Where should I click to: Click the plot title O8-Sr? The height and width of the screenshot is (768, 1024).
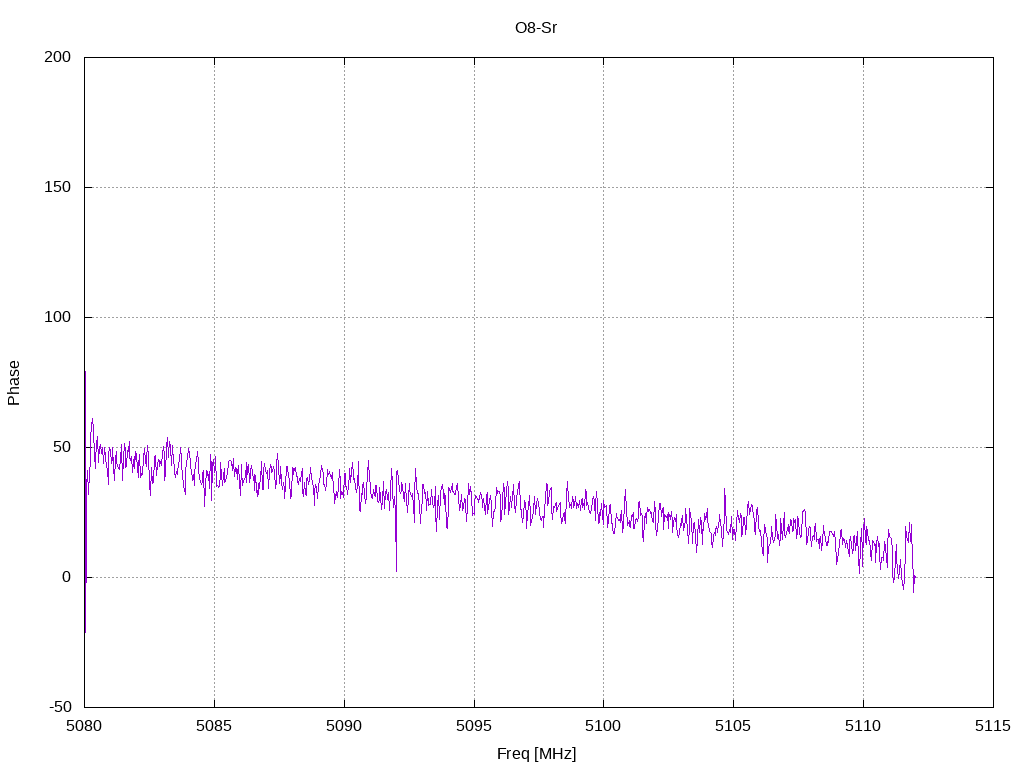536,28
